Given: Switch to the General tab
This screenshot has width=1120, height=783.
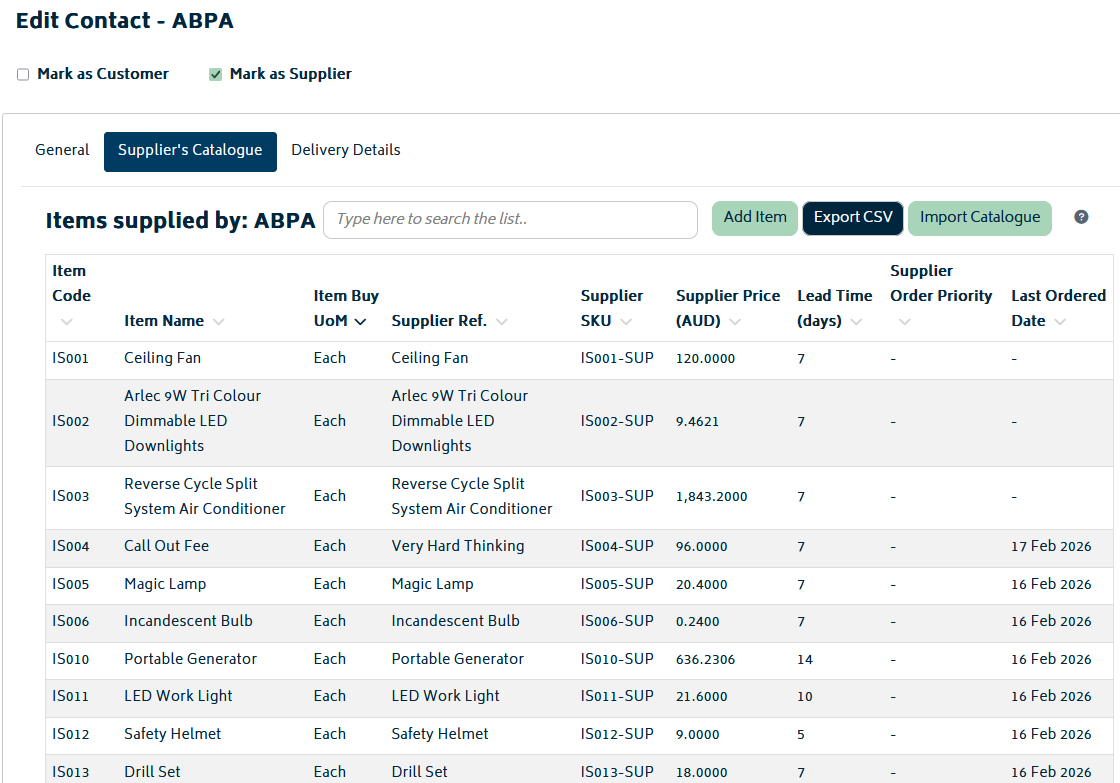Looking at the screenshot, I should point(62,150).
